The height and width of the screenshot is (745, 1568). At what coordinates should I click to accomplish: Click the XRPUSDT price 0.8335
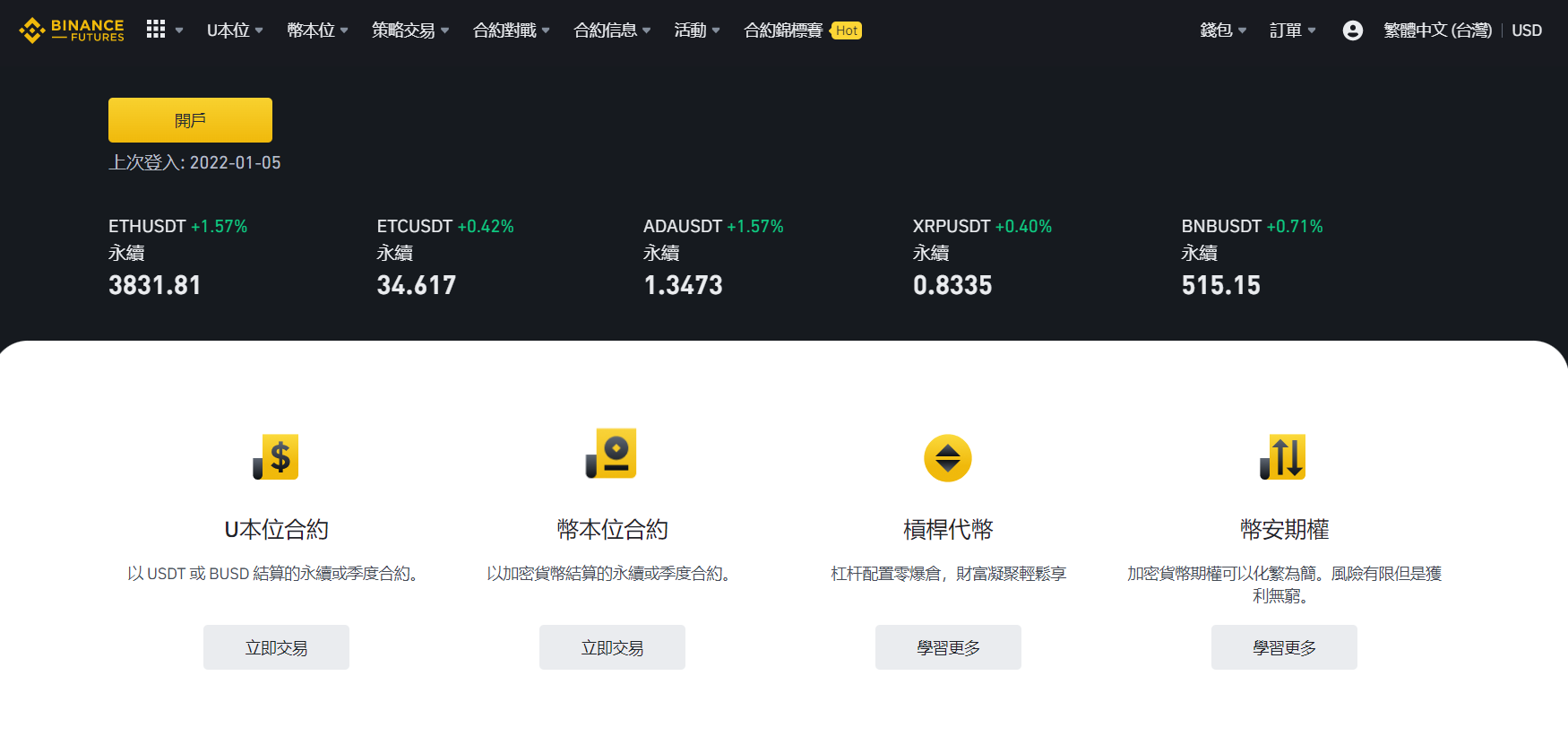pos(952,285)
